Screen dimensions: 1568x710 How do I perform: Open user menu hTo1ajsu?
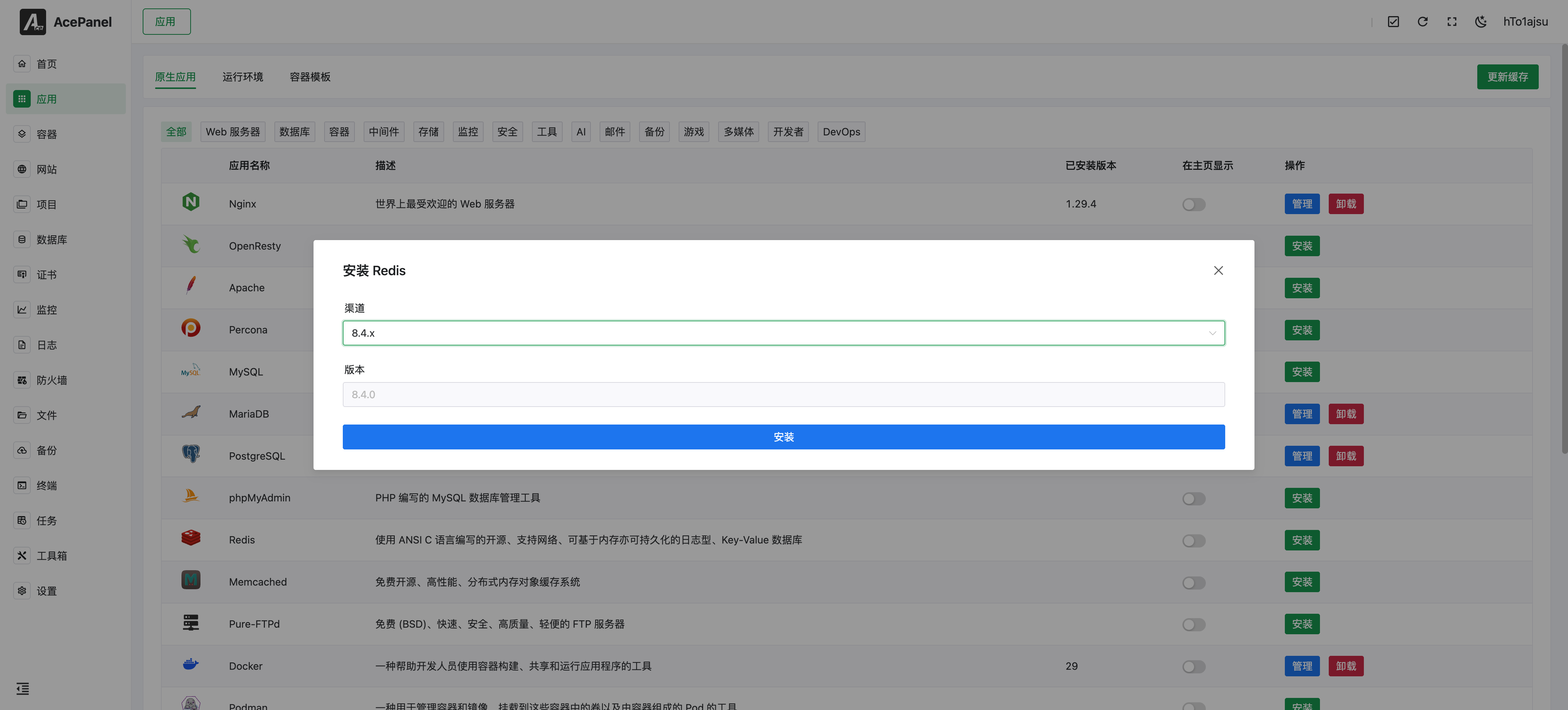point(1525,22)
